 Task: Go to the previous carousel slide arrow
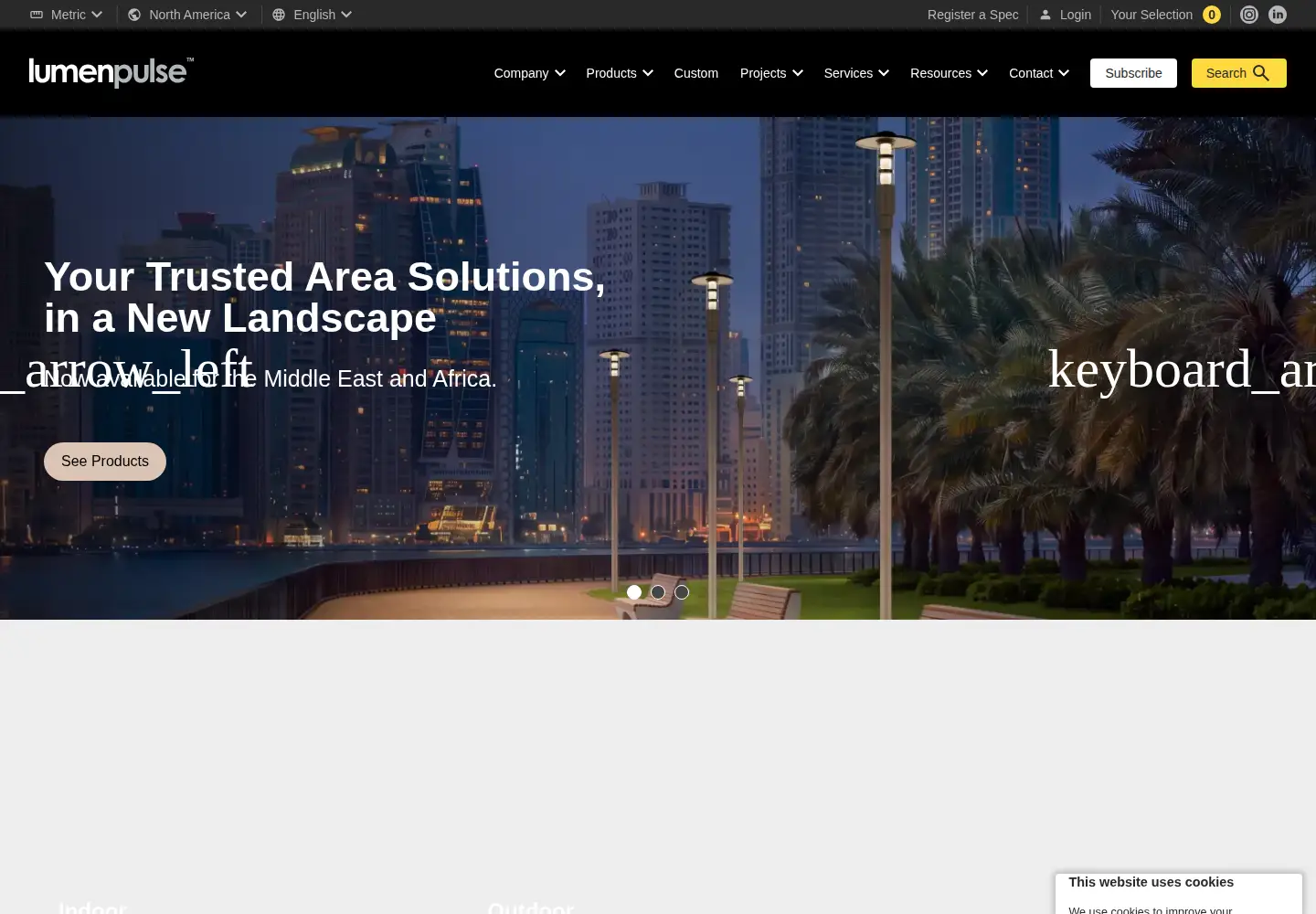tap(126, 369)
